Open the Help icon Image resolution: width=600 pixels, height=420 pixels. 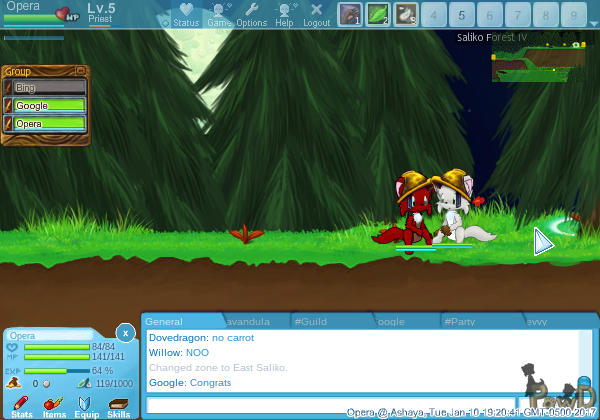(284, 15)
